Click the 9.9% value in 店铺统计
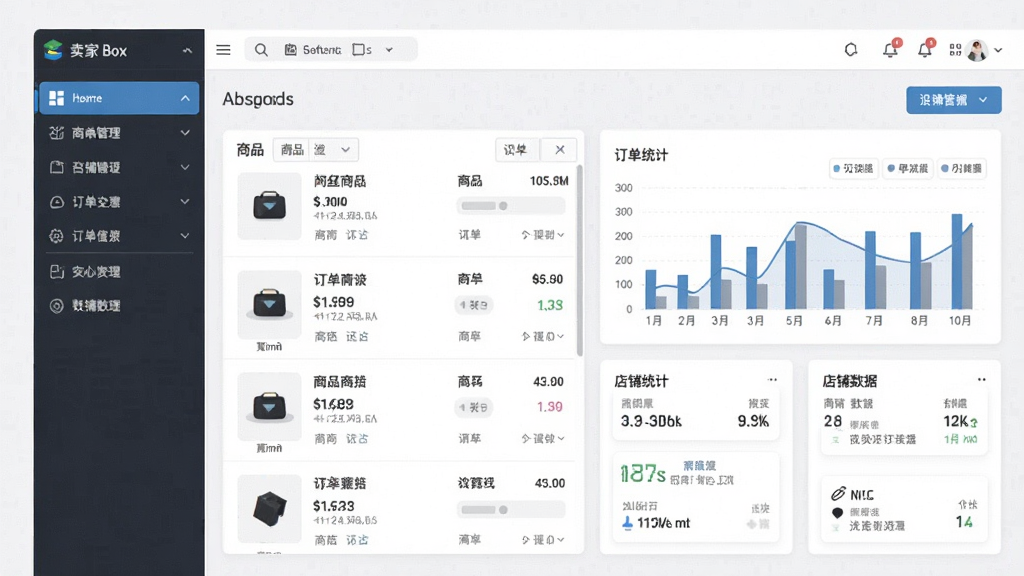The image size is (1024, 576). coord(753,421)
